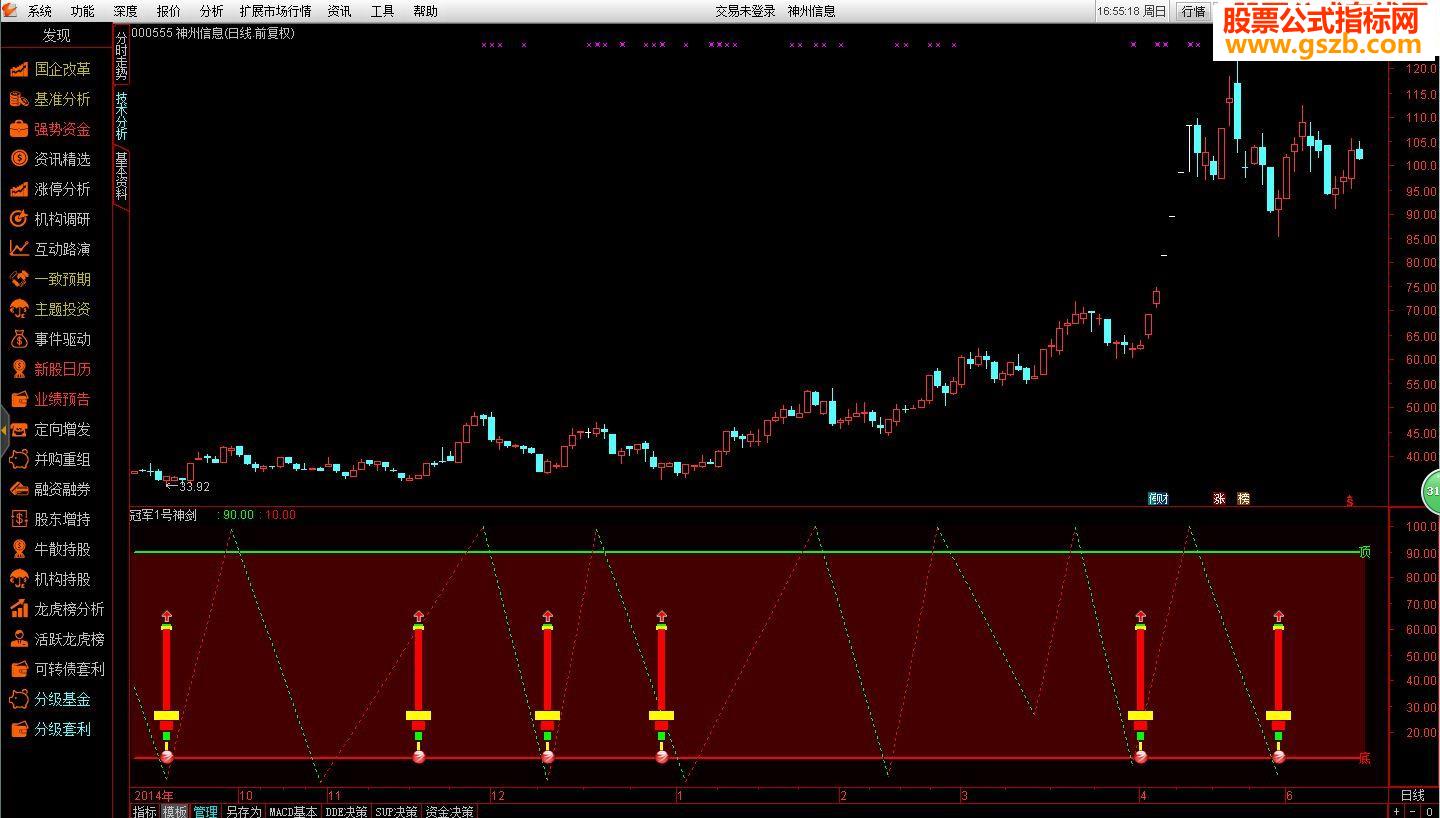The height and width of the screenshot is (818, 1440).
Task: Switch to the 技术分析 vertical tab
Action: [x=121, y=115]
